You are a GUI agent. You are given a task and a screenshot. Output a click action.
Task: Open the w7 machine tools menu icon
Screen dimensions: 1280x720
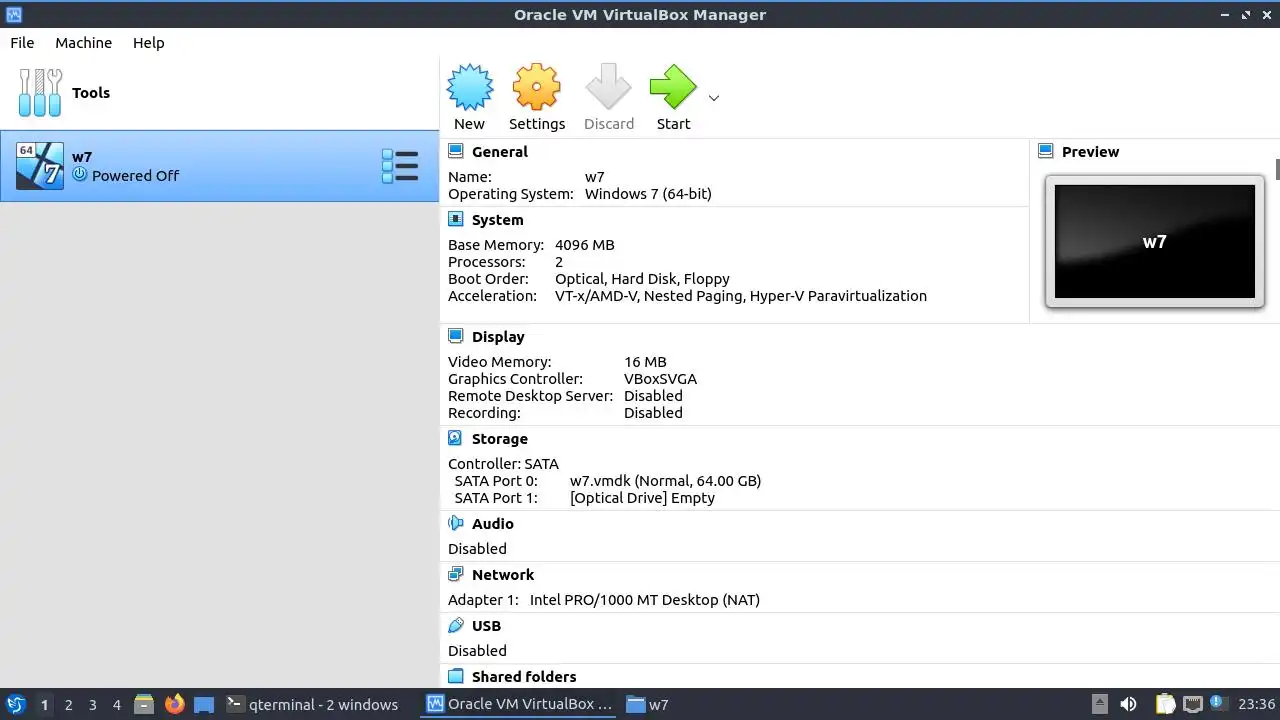coord(400,166)
